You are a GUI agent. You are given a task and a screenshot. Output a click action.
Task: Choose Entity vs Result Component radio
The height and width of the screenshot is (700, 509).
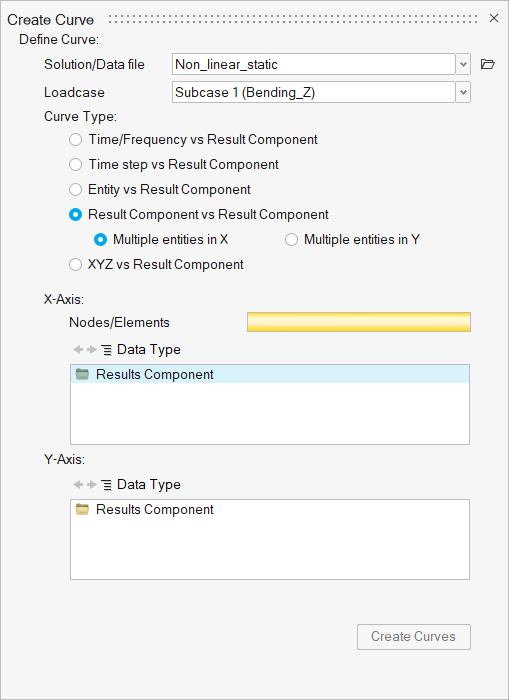tap(75, 190)
